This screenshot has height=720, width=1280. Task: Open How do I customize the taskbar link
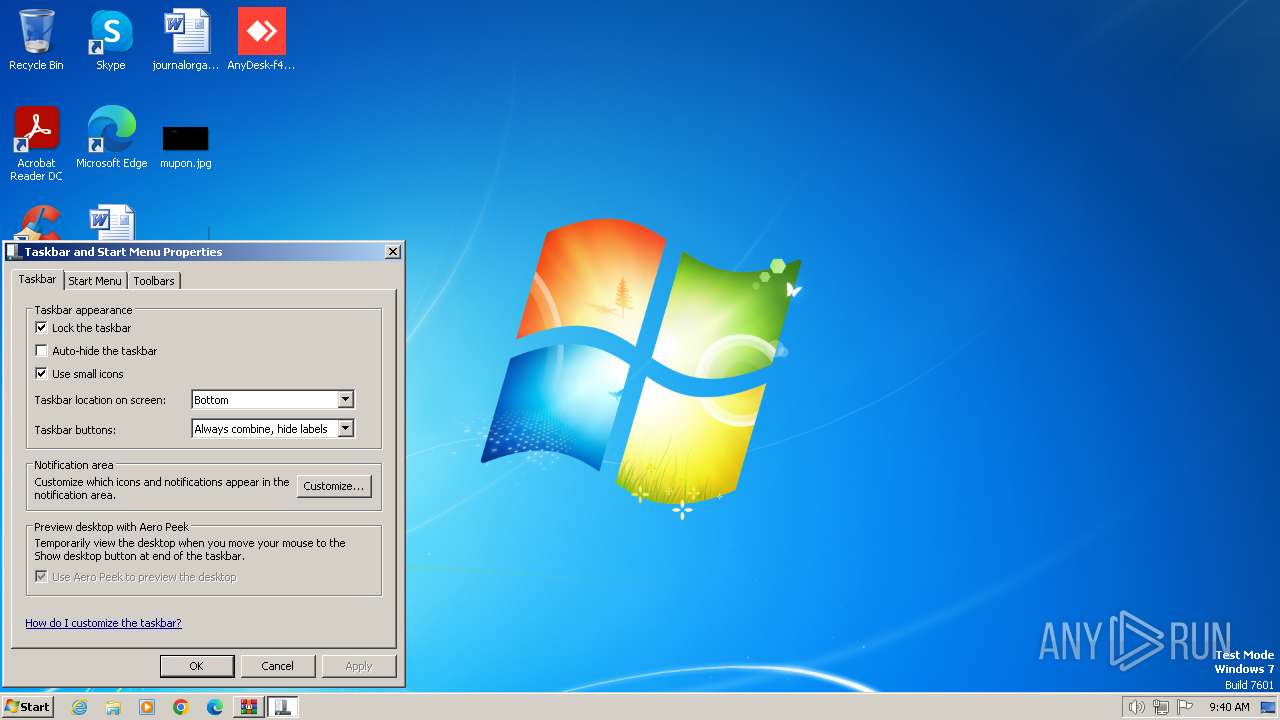(103, 623)
